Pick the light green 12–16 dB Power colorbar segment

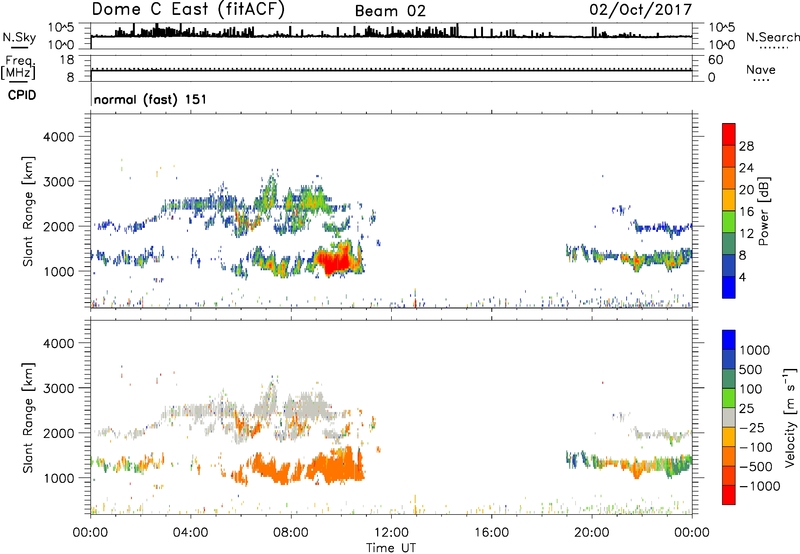click(x=729, y=221)
